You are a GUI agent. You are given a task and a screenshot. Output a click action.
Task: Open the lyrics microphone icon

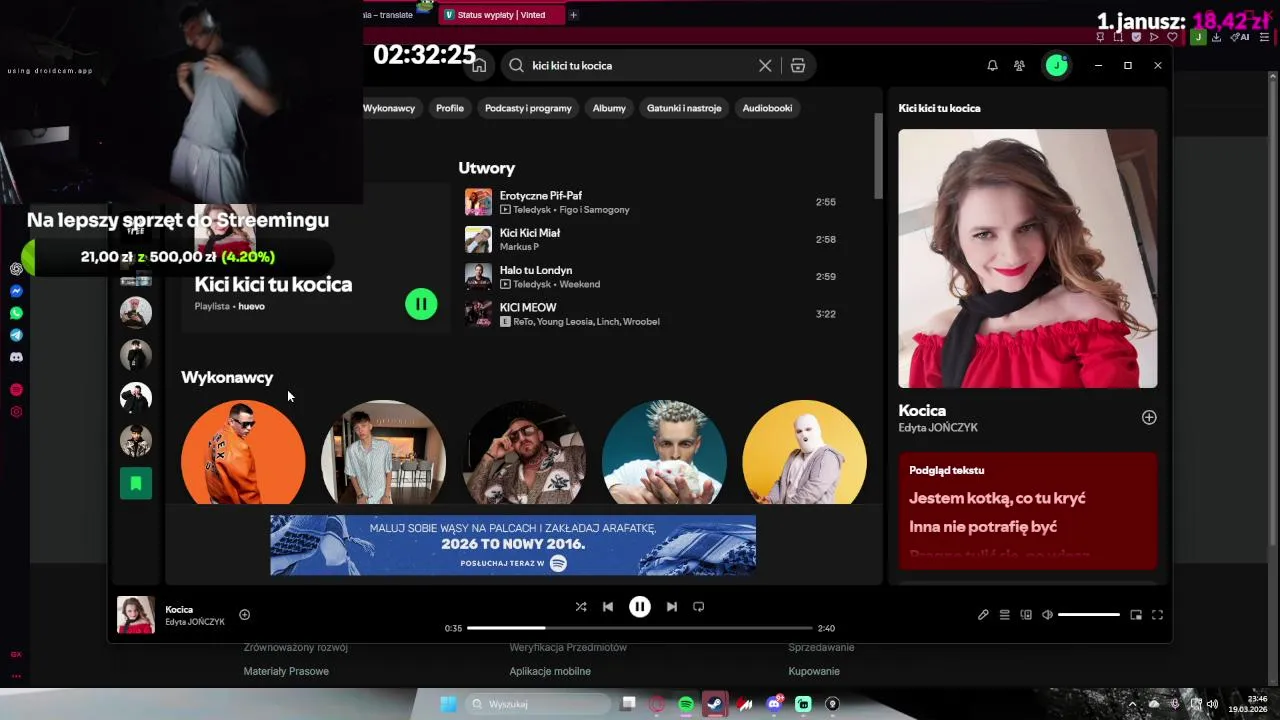[x=983, y=615]
